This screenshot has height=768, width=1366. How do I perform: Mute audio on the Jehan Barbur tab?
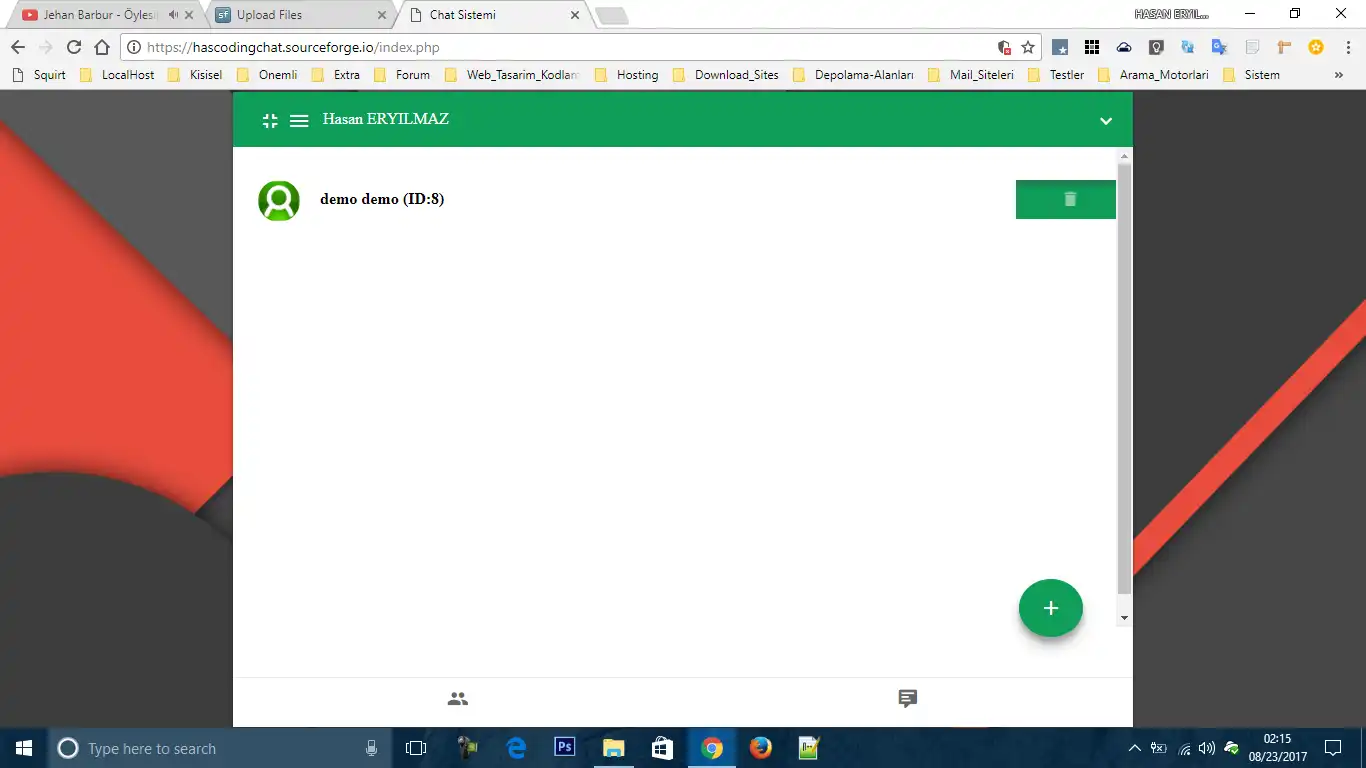coord(173,15)
